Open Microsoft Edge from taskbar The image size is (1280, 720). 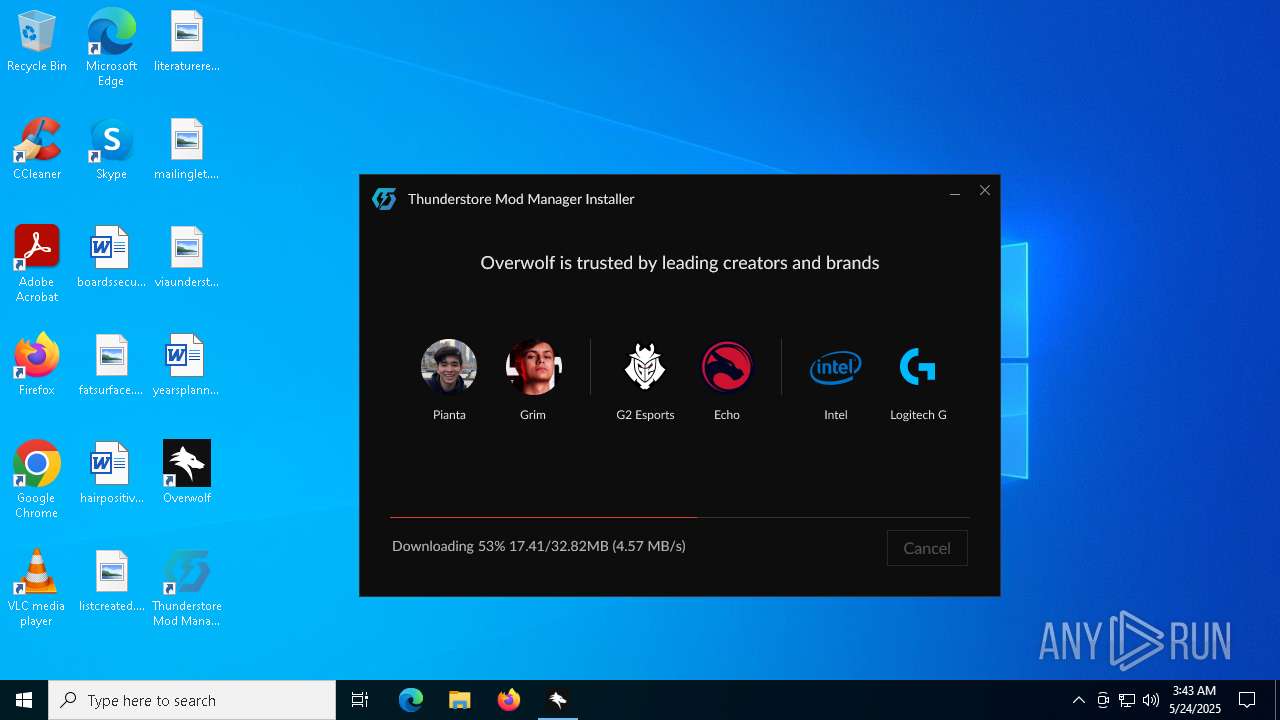pyautogui.click(x=411, y=700)
